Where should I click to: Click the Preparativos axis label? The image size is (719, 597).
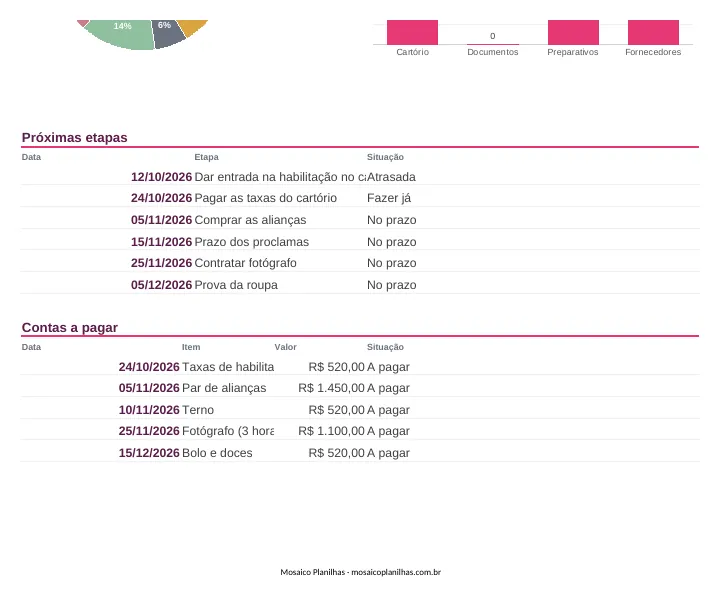[573, 52]
